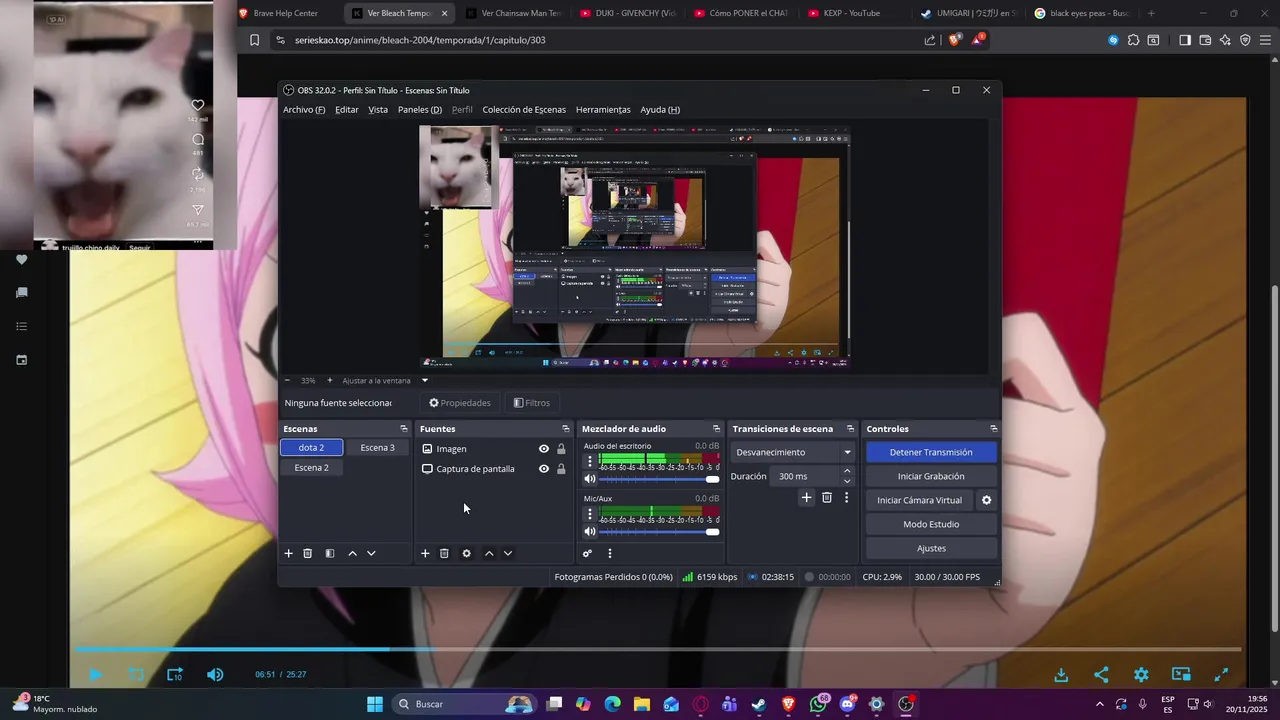The height and width of the screenshot is (720, 1280).
Task: Open the Vista menu
Action: 378,110
